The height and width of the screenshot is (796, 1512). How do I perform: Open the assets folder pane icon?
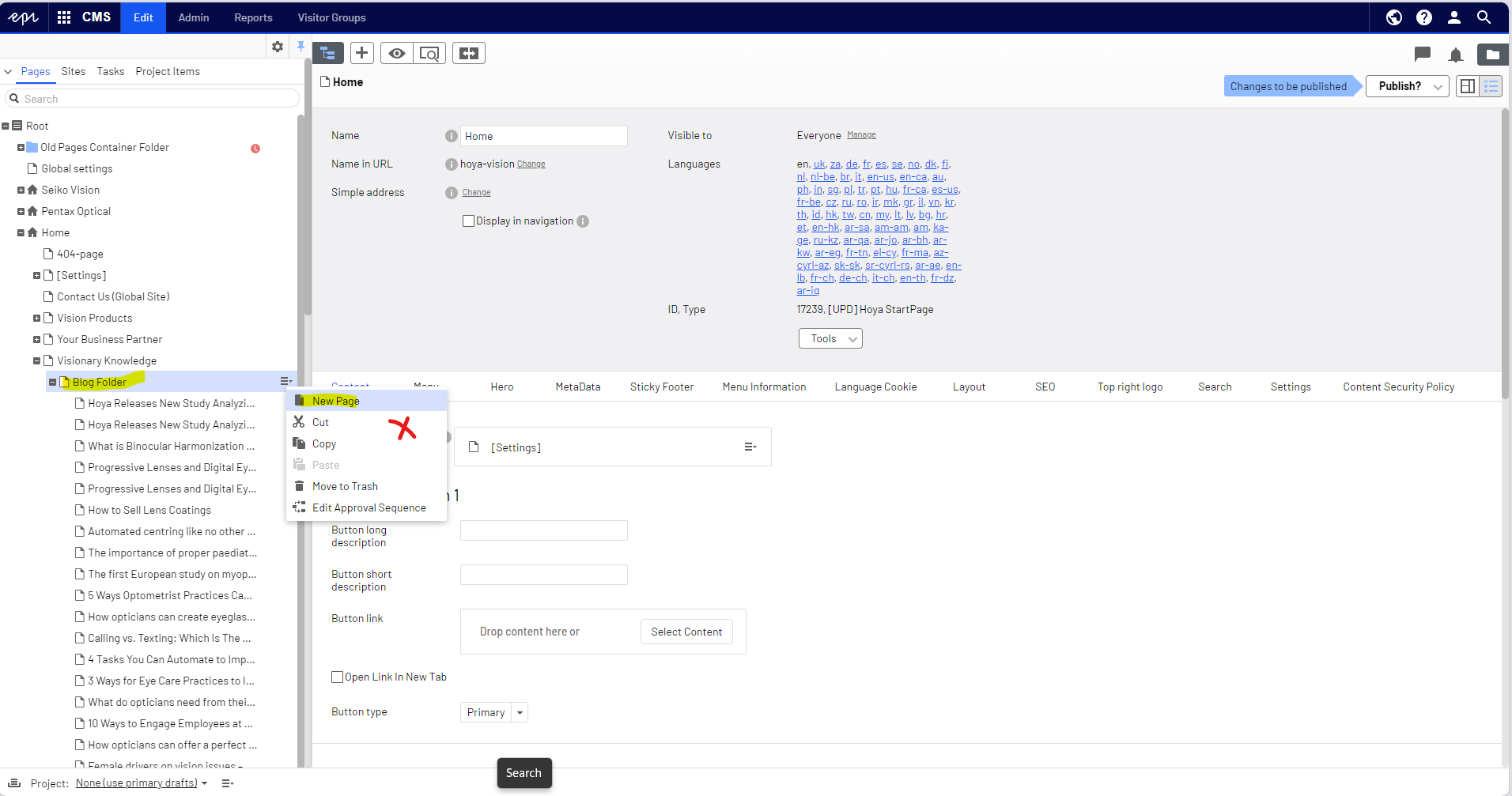[x=1491, y=55]
